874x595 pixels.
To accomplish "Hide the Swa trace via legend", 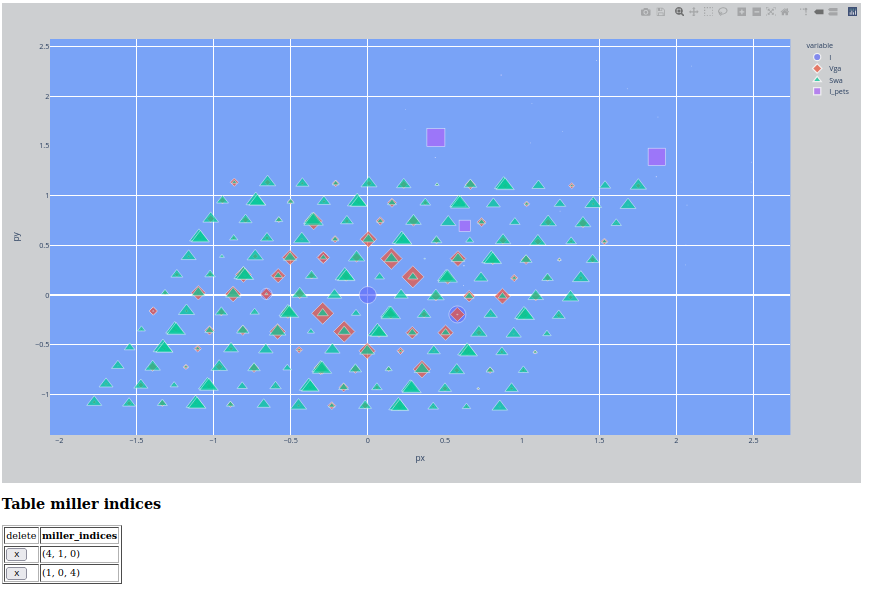I will [x=828, y=80].
